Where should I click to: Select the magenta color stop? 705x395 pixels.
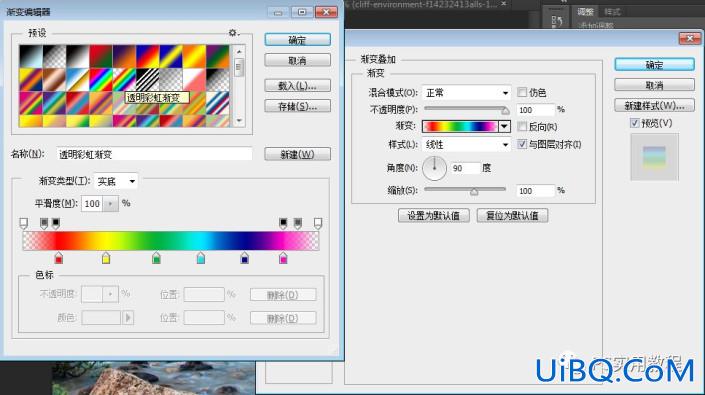(283, 258)
